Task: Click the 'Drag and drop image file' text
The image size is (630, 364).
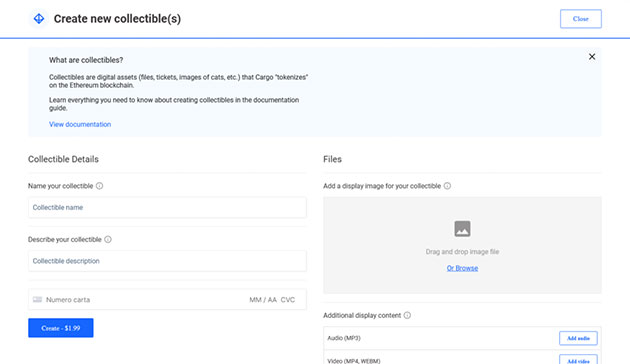Action: point(462,252)
